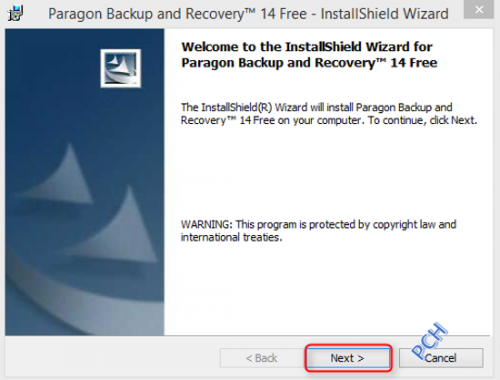The image size is (500, 380).
Task: Click the framed Paragon sail logo
Action: [121, 68]
